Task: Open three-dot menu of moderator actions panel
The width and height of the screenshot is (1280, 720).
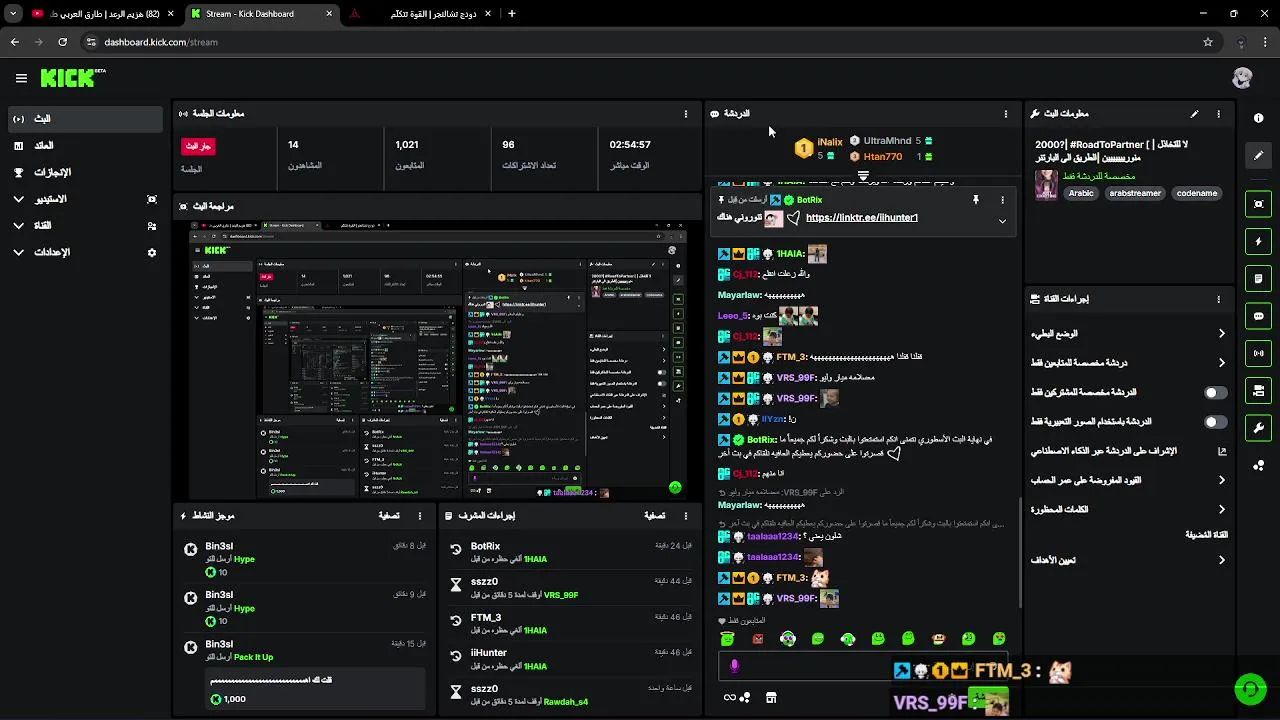Action: click(685, 516)
